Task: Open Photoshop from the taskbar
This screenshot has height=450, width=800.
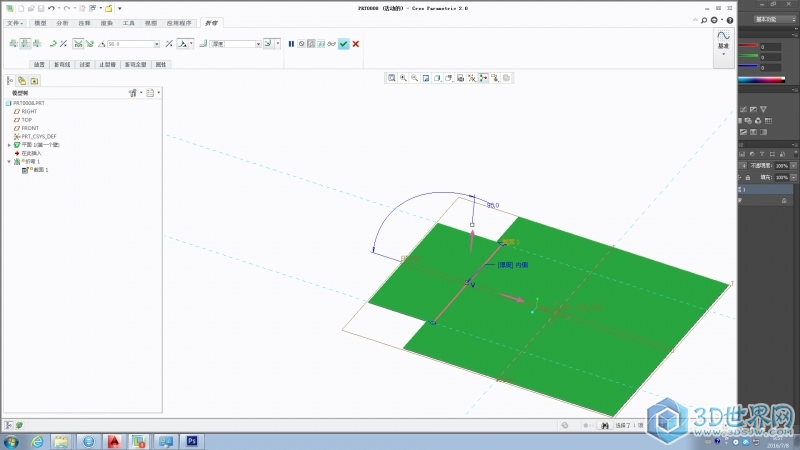Action: point(191,440)
